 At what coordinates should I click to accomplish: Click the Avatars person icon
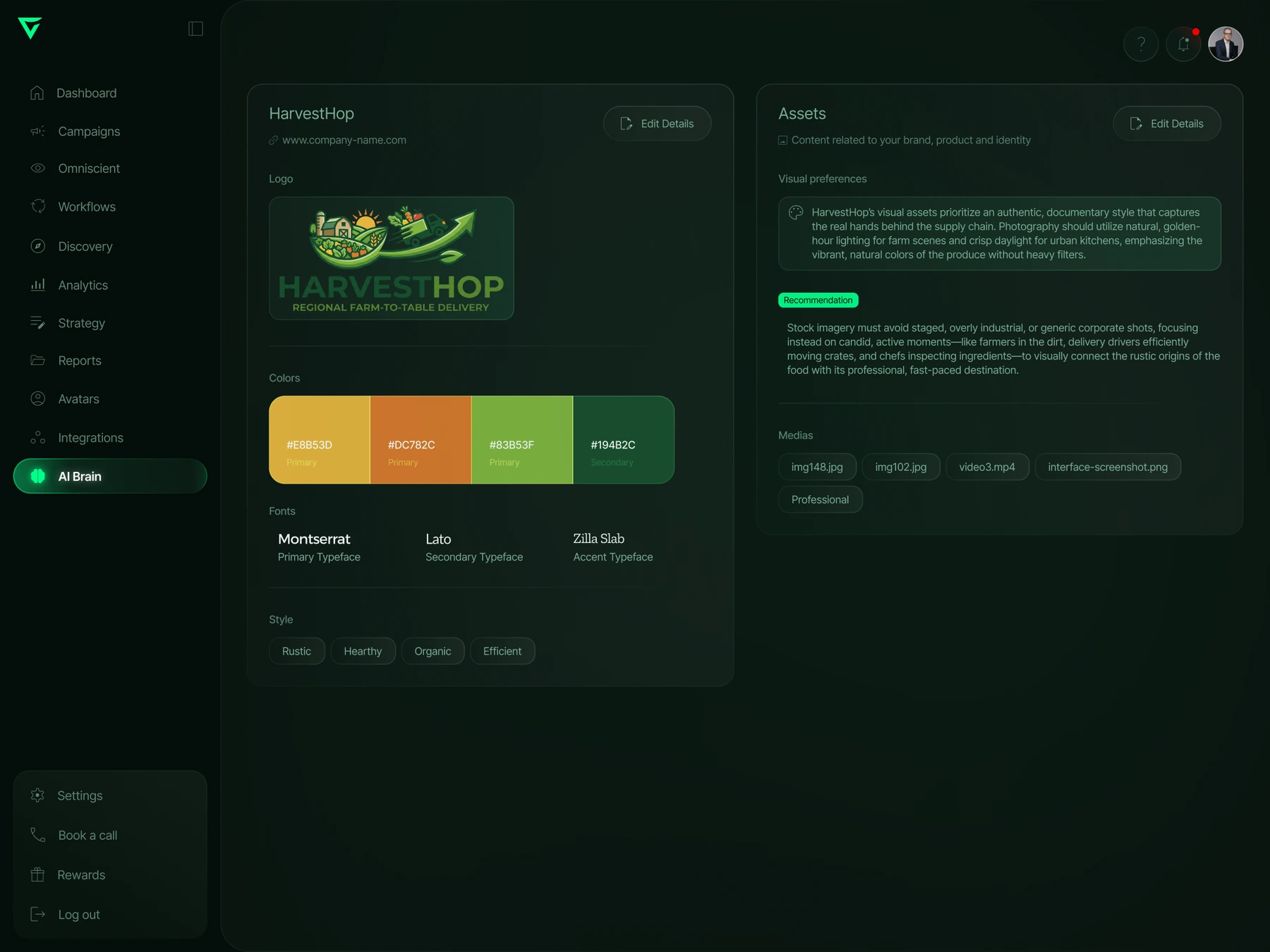[x=37, y=398]
